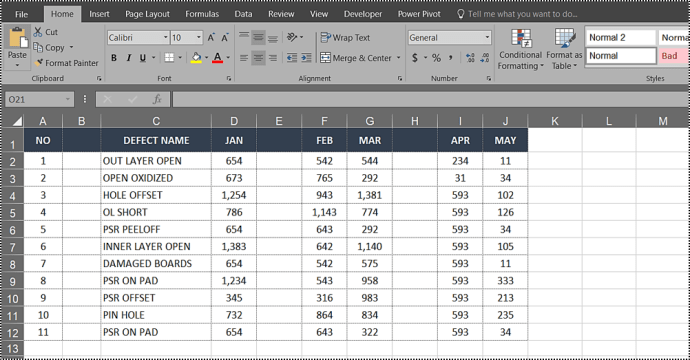The width and height of the screenshot is (690, 360).
Task: Middle align cell contents
Action: 258,37
